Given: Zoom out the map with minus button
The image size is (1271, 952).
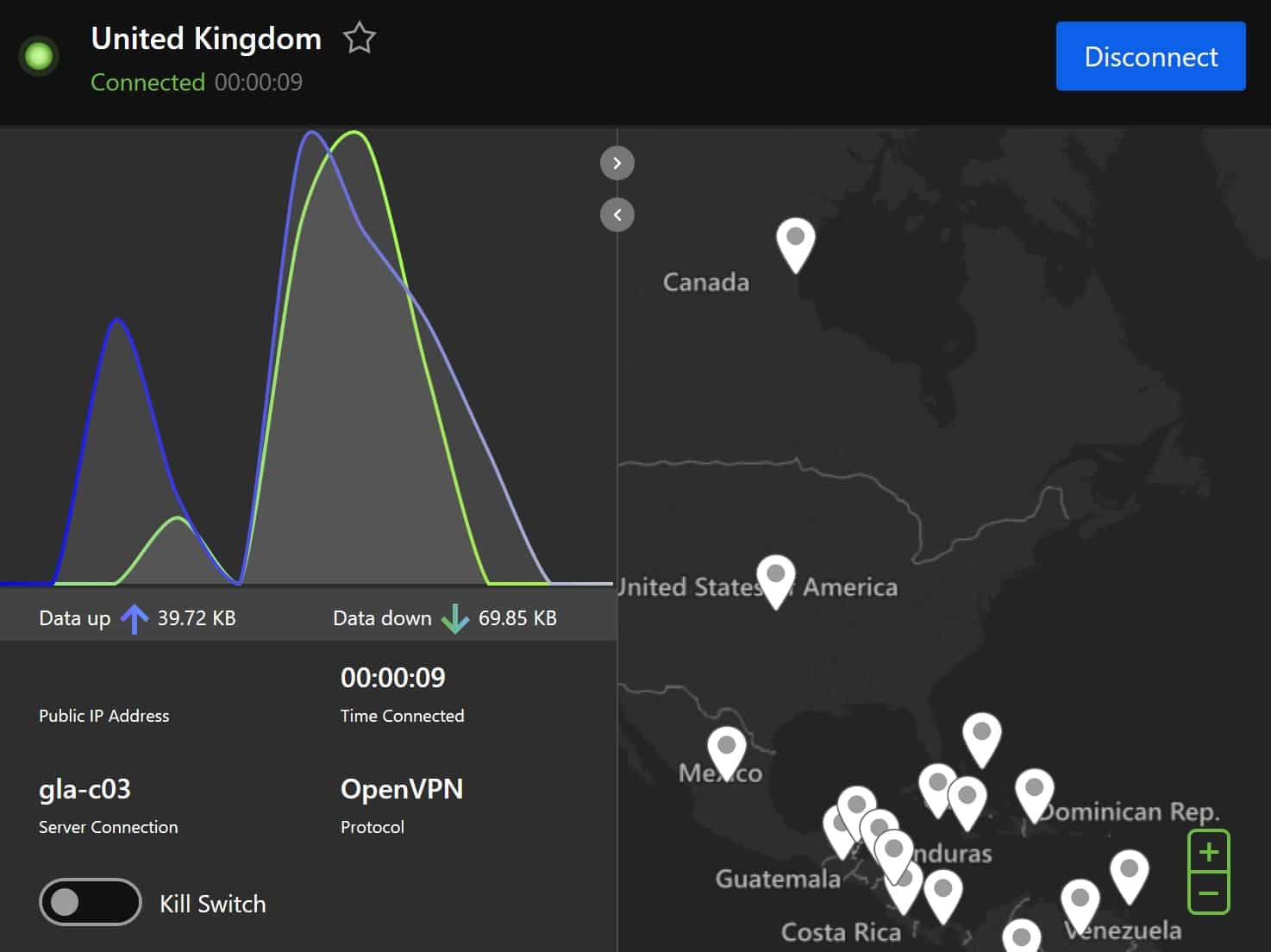Looking at the screenshot, I should pos(1209,893).
